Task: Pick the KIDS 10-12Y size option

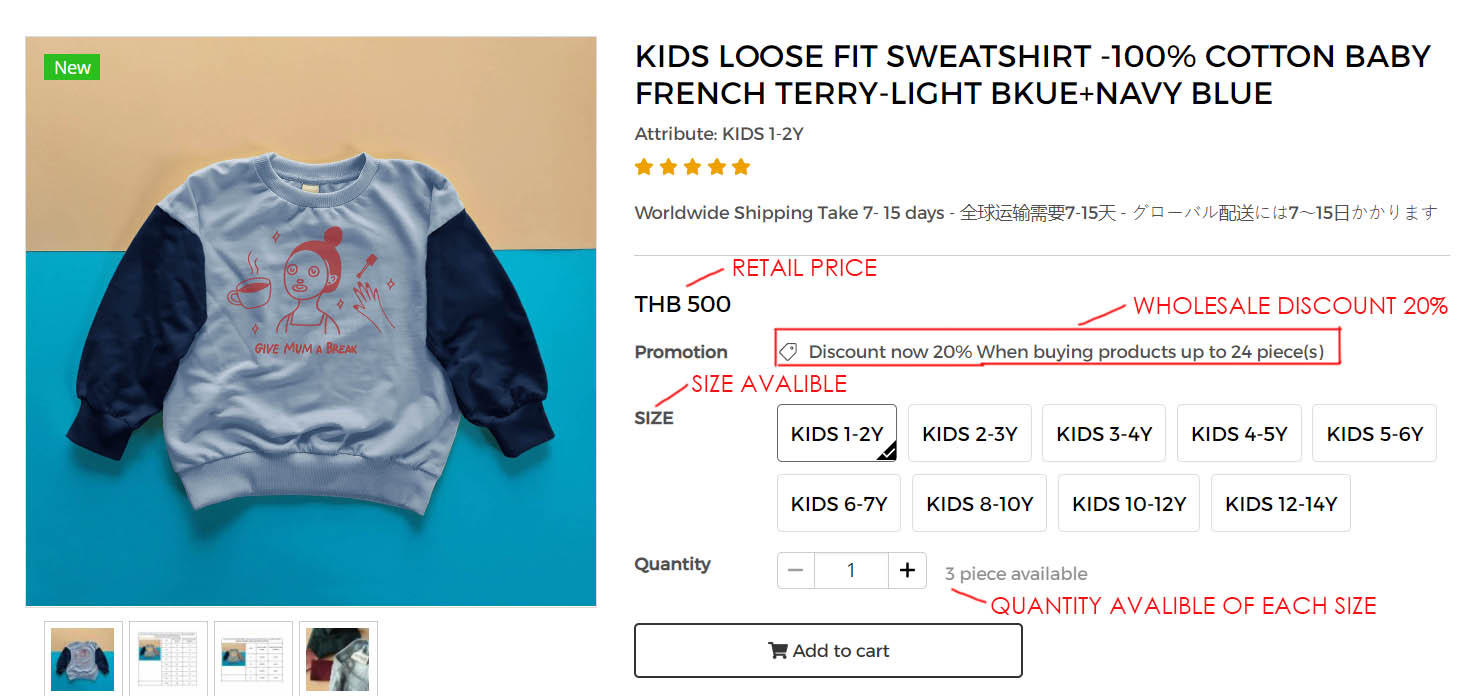Action: point(1129,503)
